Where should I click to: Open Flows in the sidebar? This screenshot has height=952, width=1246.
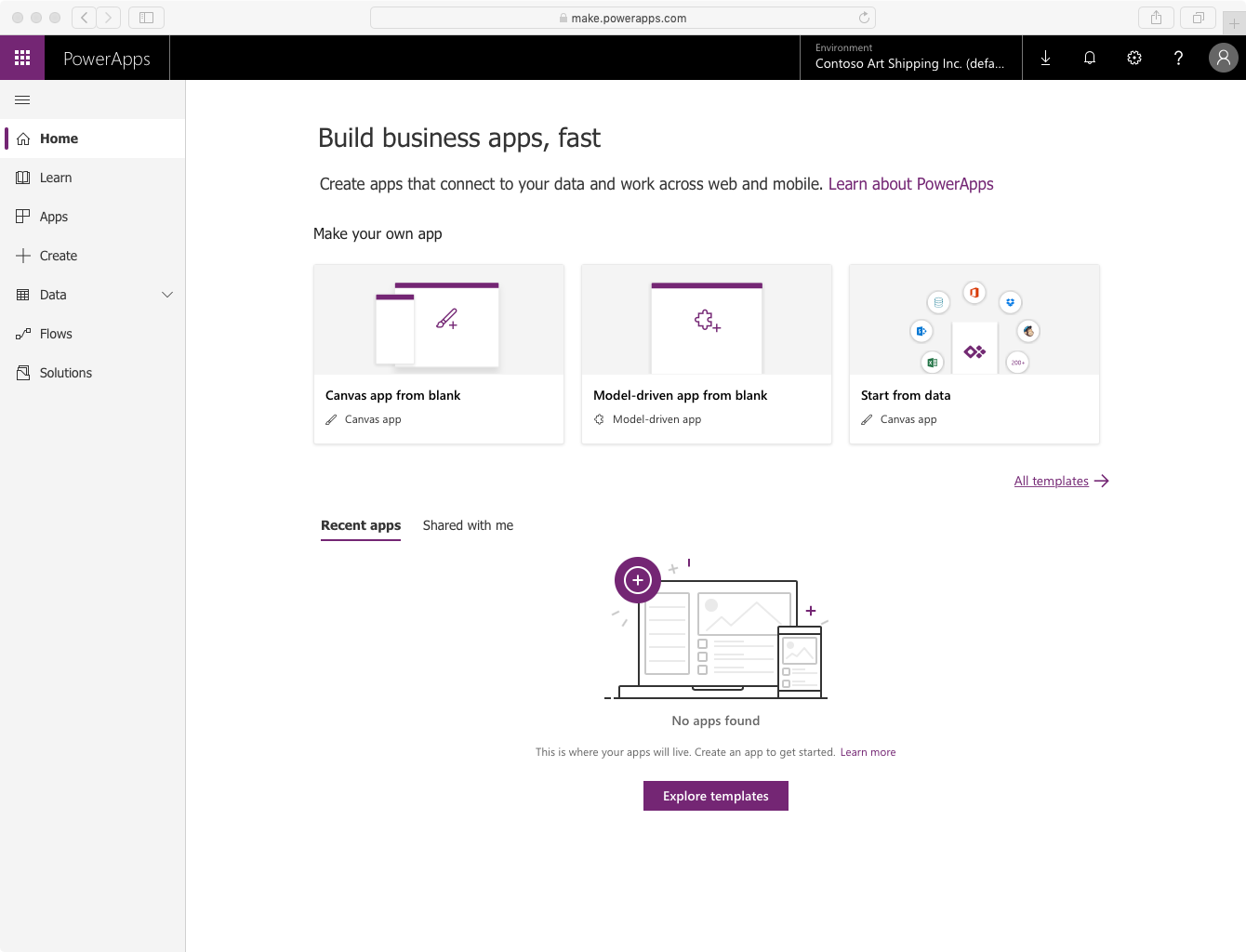pyautogui.click(x=93, y=334)
